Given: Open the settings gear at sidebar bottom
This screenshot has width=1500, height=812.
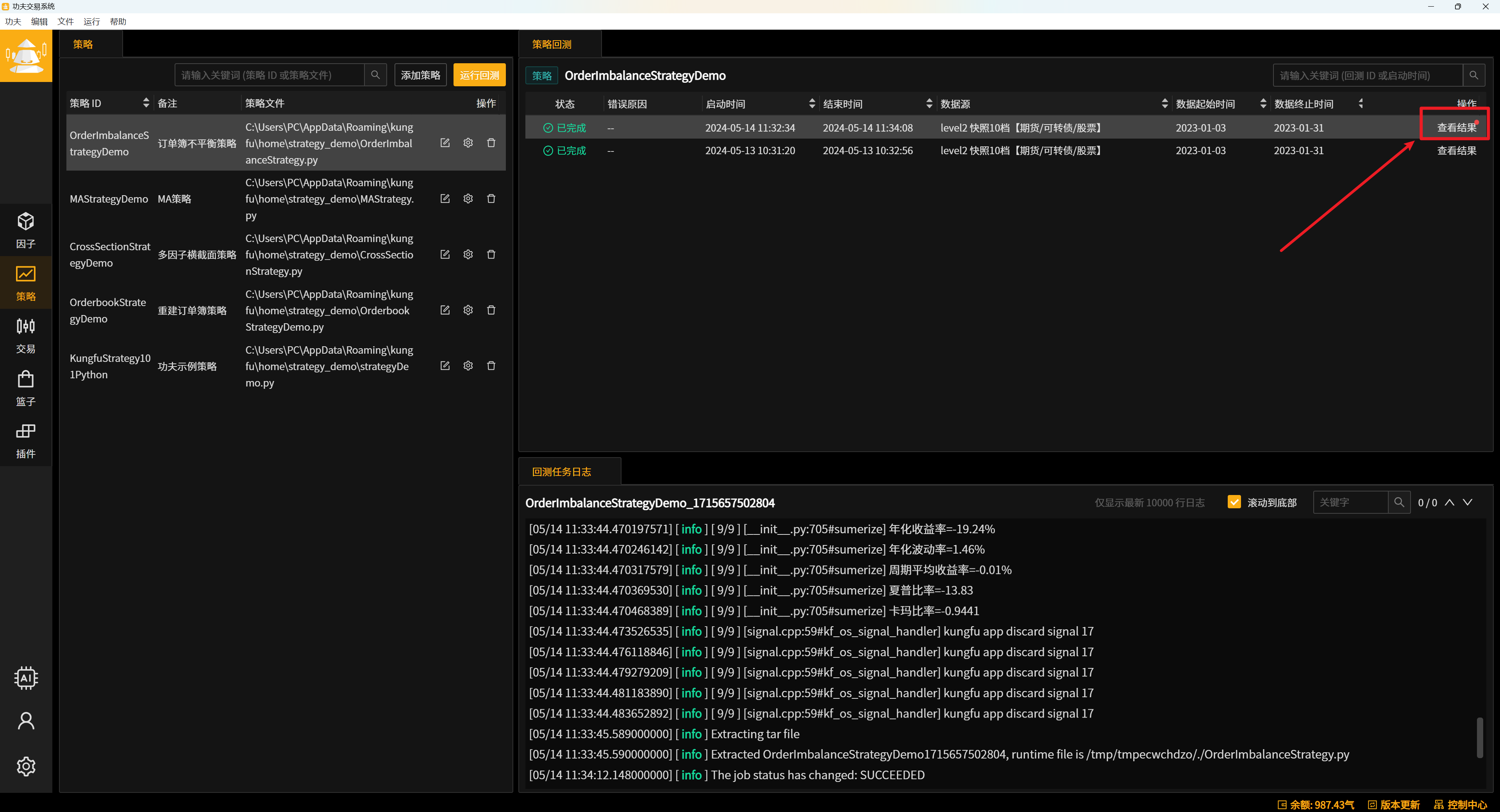Looking at the screenshot, I should 26,766.
